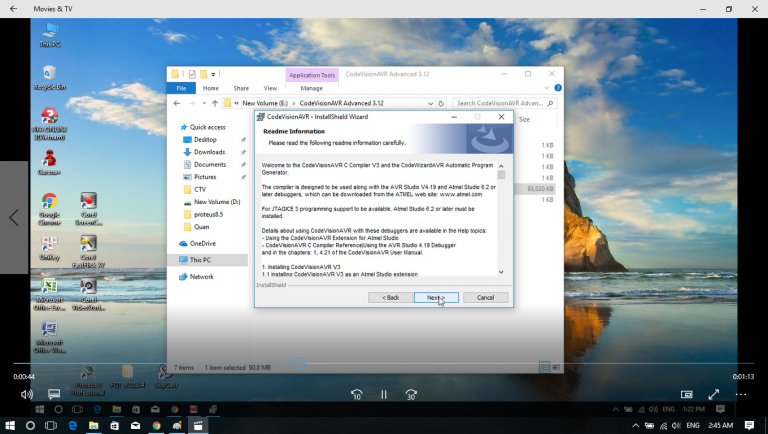Viewport: 768px width, 434px height.
Task: Open File Explorer from the taskbar
Action: point(93,425)
